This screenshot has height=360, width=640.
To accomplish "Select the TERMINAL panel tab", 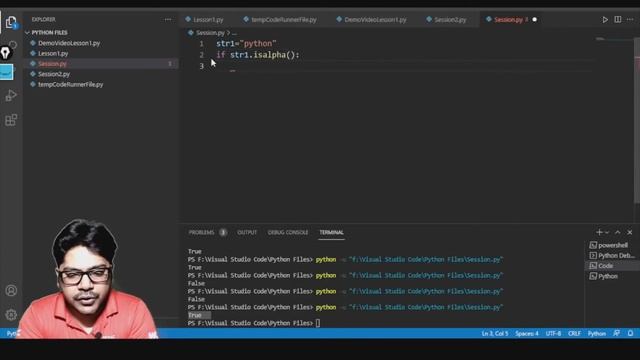I will [x=331, y=232].
